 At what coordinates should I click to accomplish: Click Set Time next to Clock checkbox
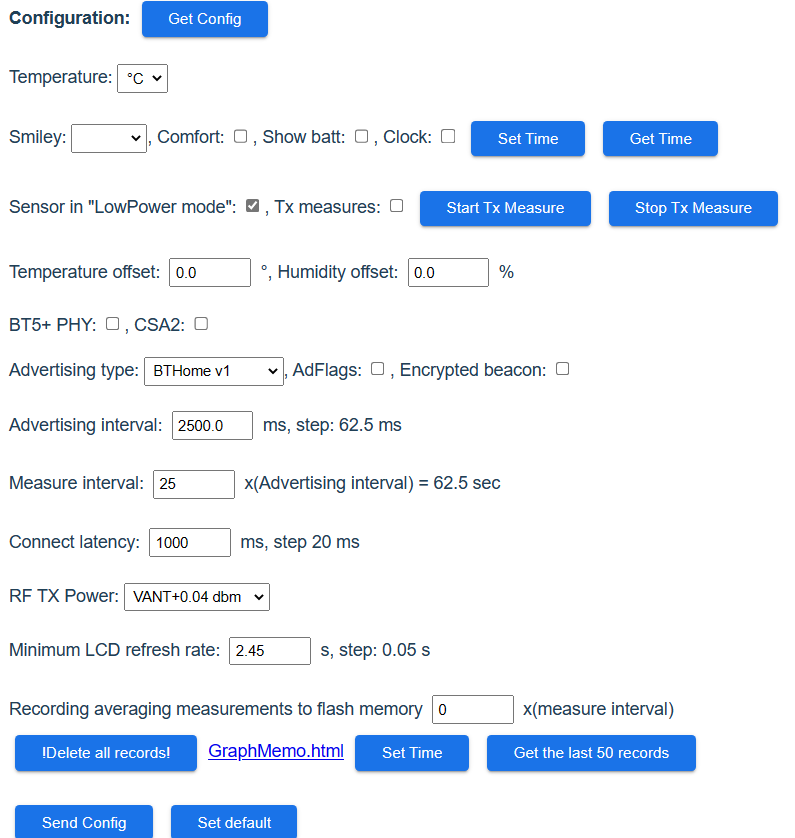527,138
